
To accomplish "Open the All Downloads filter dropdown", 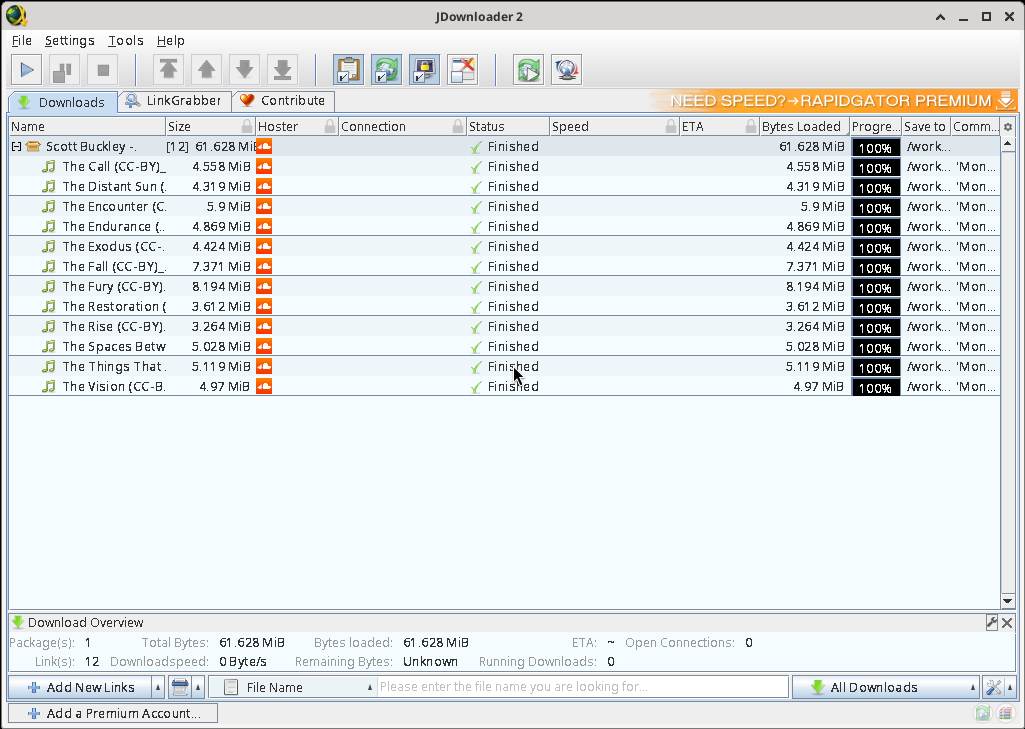I will tap(886, 687).
